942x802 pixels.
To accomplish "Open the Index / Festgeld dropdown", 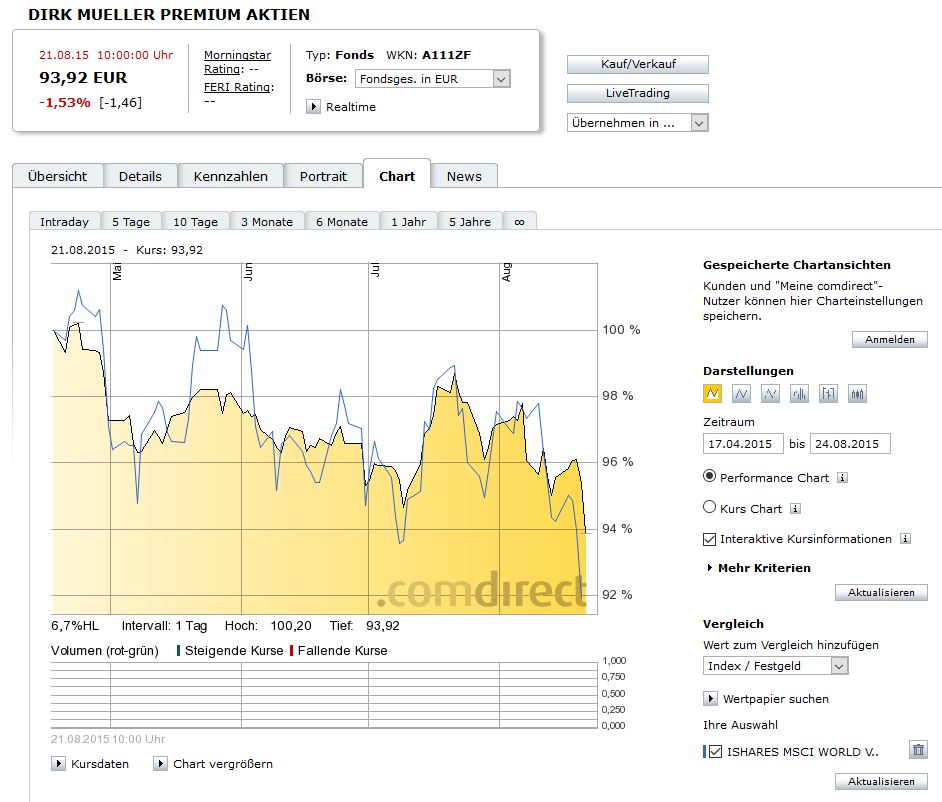I will coord(775,666).
